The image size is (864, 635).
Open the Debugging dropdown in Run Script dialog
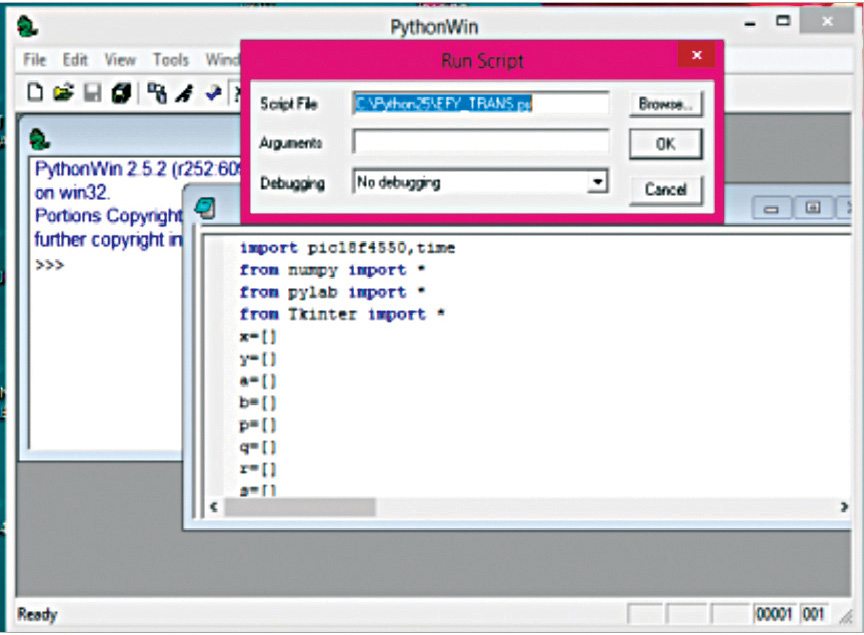click(598, 181)
